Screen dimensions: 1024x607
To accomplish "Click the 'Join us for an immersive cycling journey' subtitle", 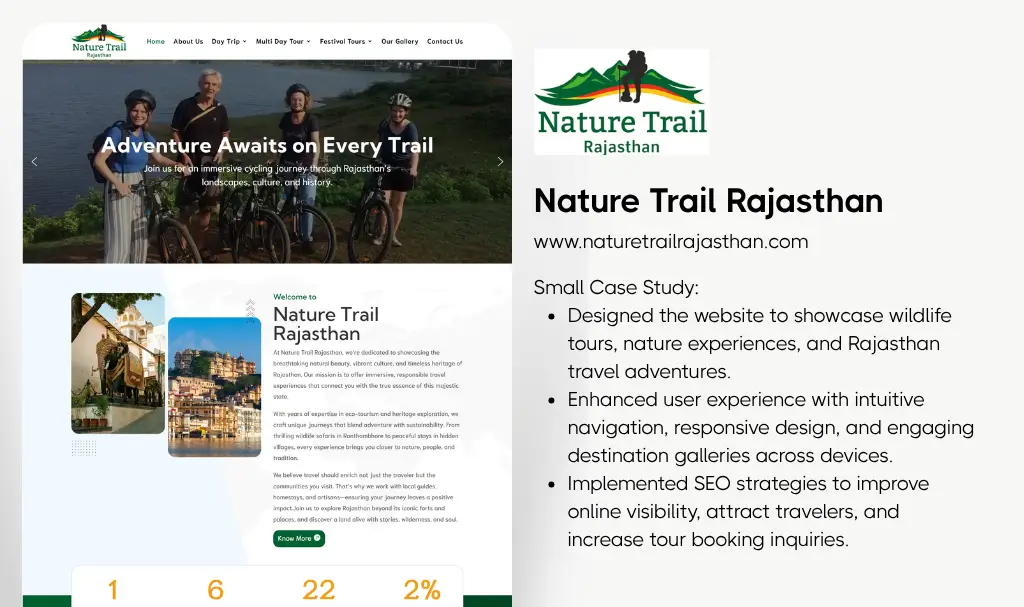I will pyautogui.click(x=267, y=175).
